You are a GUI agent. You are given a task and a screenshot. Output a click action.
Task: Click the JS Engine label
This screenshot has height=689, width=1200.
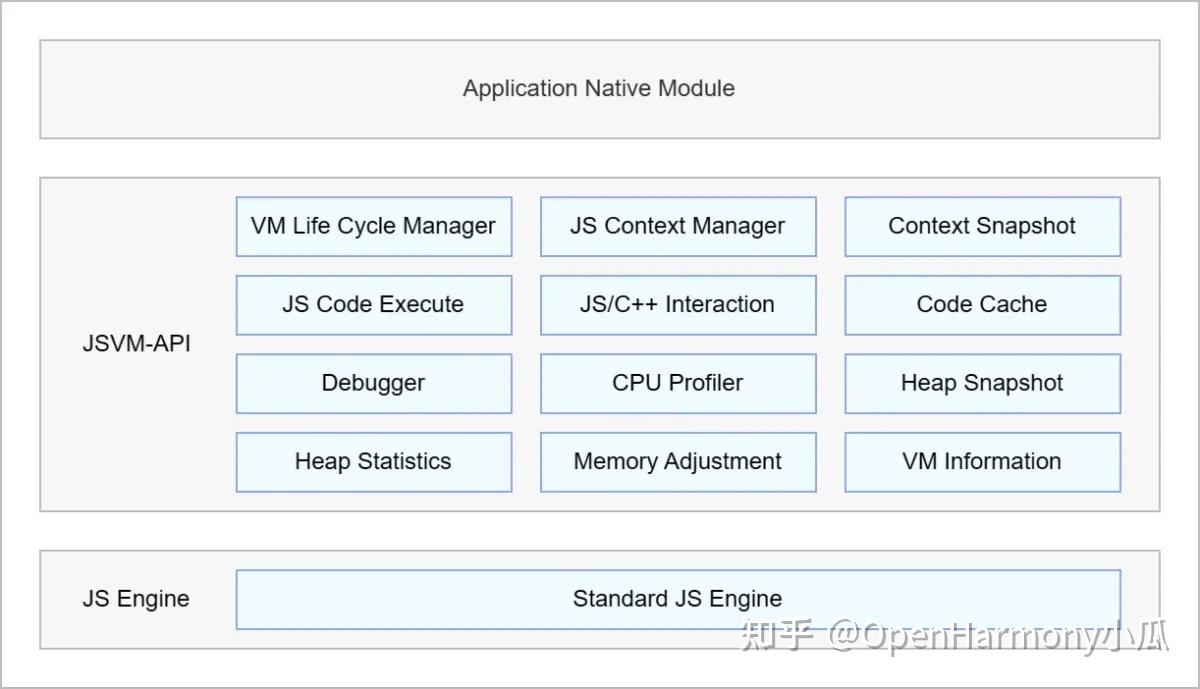136,598
